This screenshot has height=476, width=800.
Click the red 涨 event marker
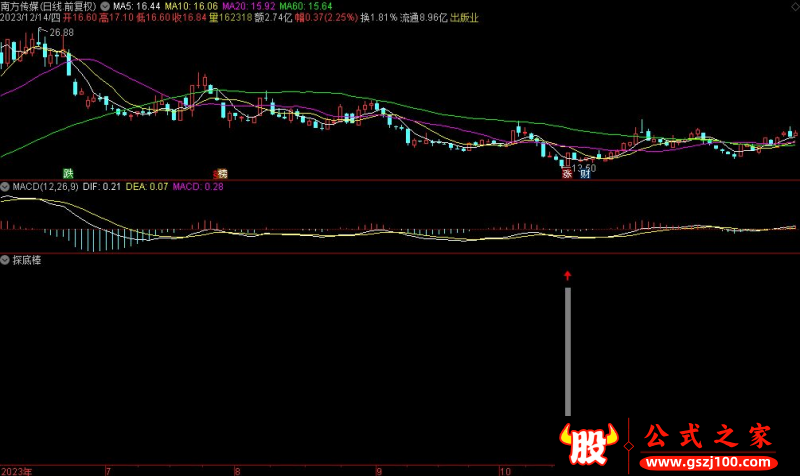pyautogui.click(x=567, y=173)
